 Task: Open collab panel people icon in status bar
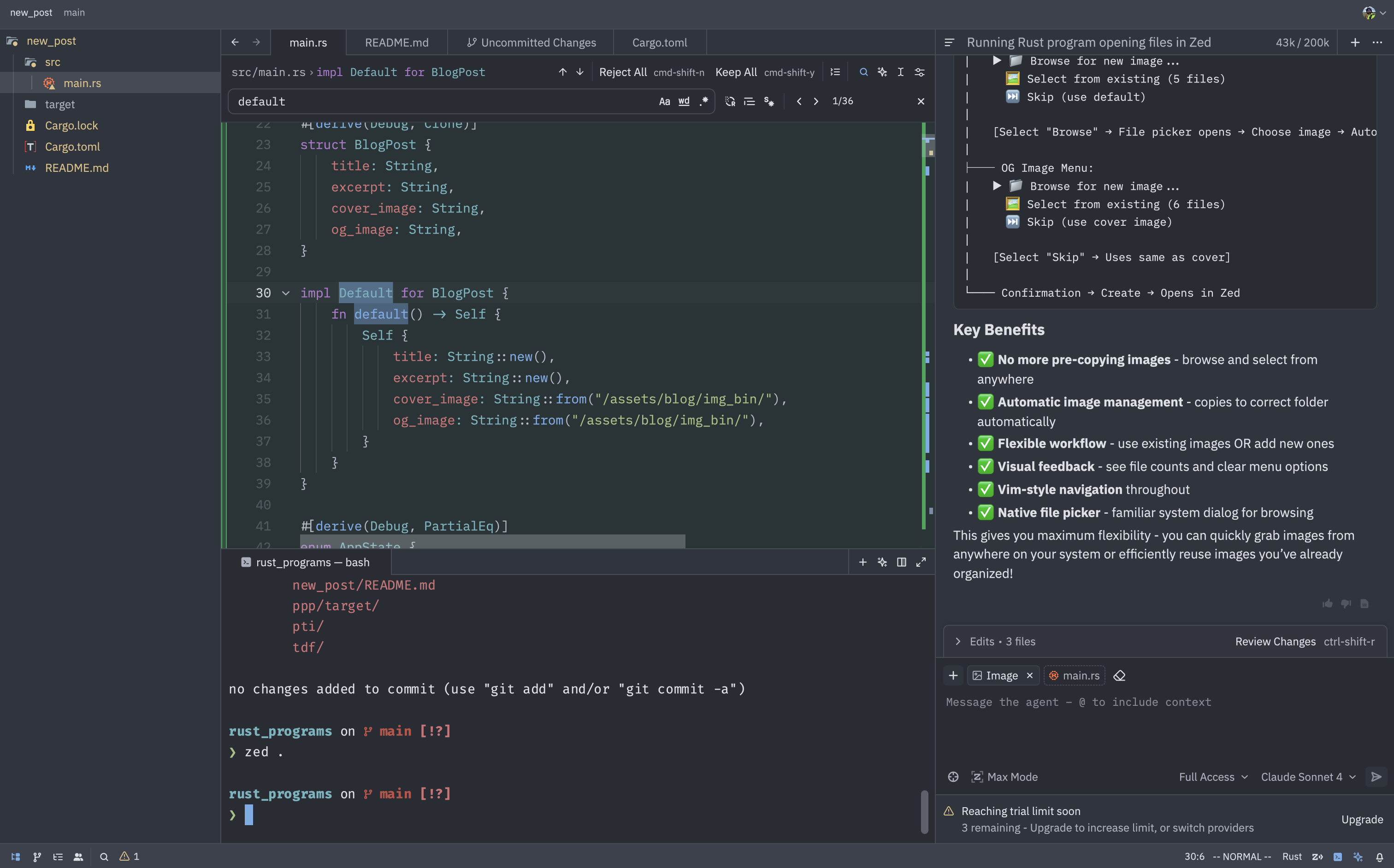(x=78, y=856)
